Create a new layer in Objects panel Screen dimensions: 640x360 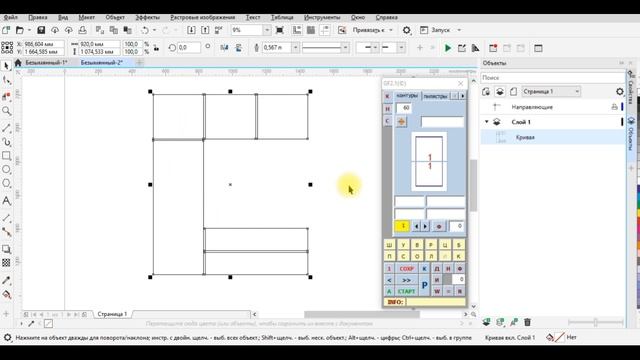pyautogui.click(x=486, y=322)
